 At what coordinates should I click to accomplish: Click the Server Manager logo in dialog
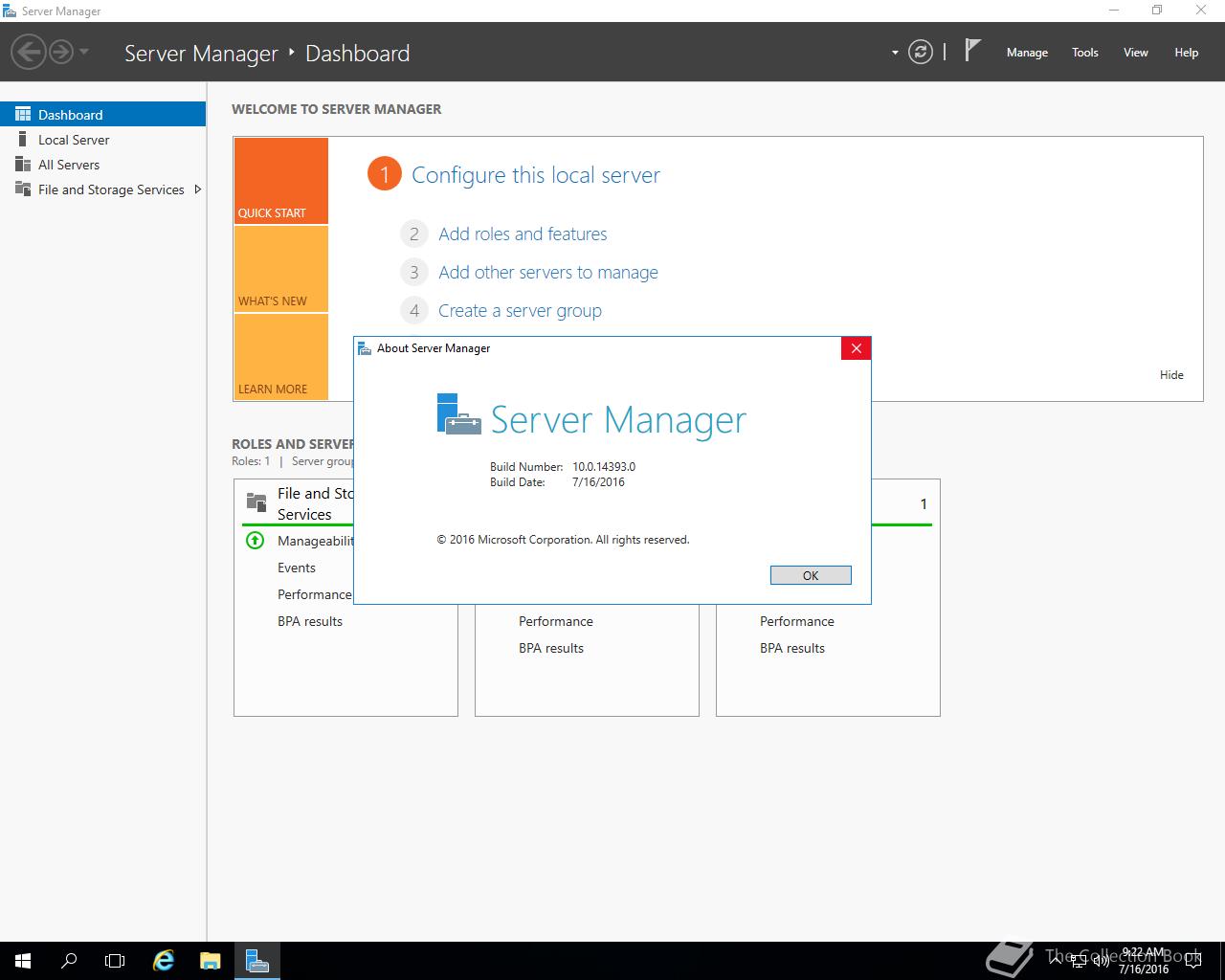pos(458,414)
